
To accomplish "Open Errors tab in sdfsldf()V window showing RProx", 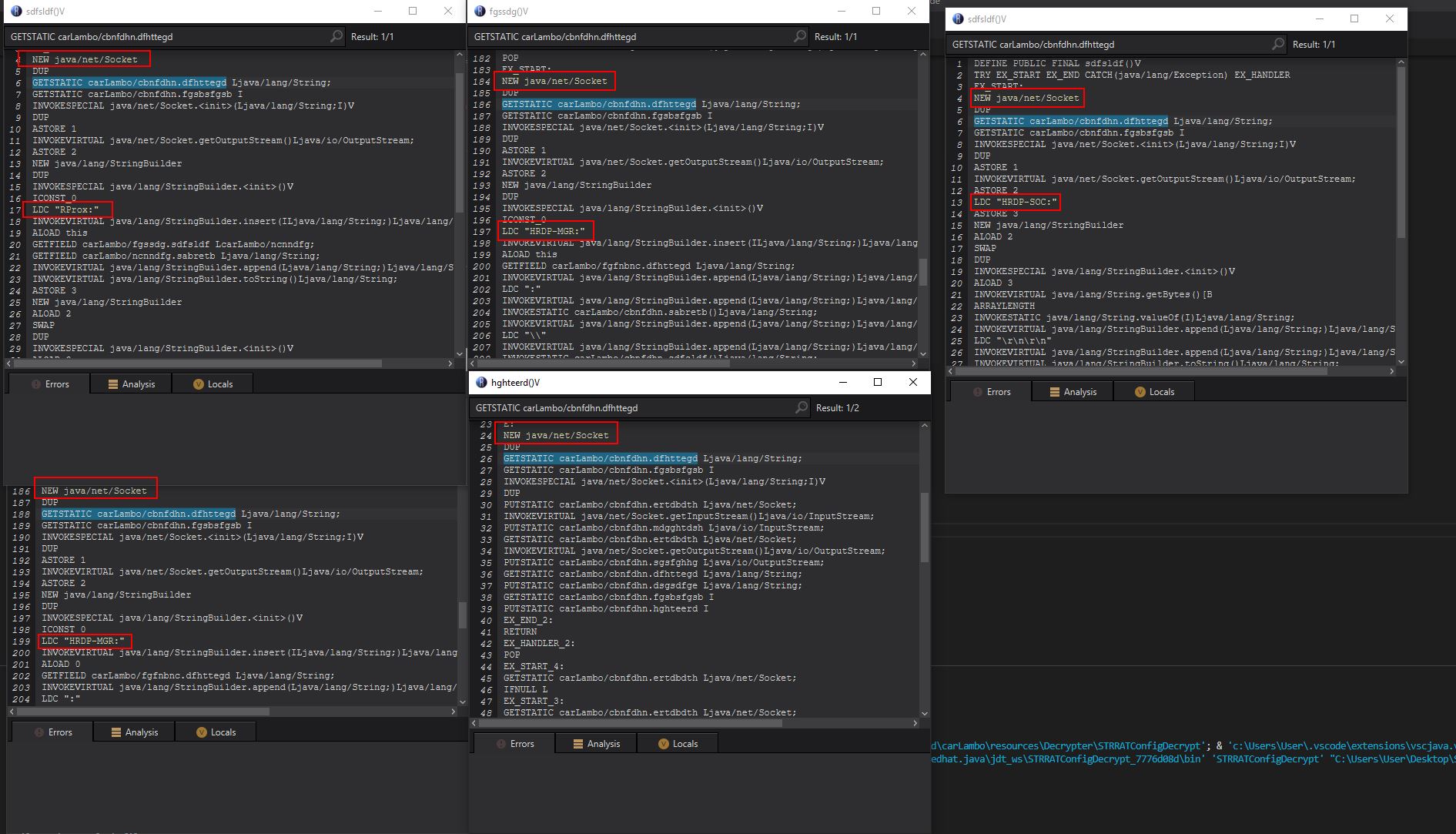I will pyautogui.click(x=49, y=384).
